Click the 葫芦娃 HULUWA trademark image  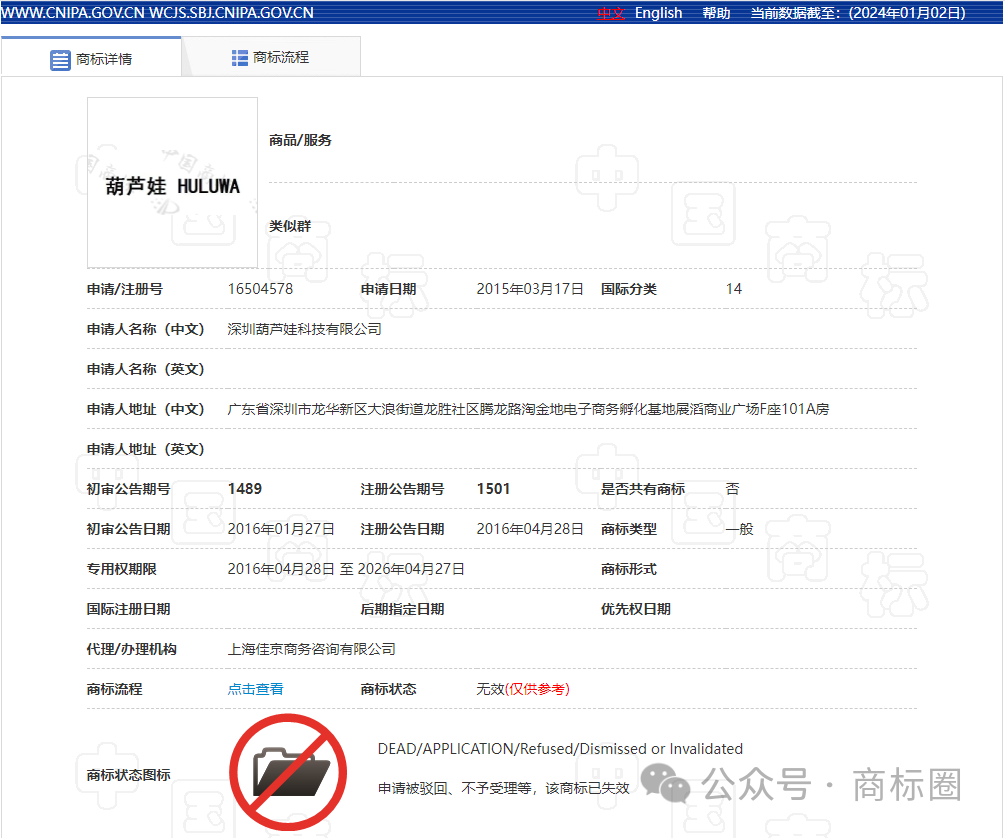(172, 183)
